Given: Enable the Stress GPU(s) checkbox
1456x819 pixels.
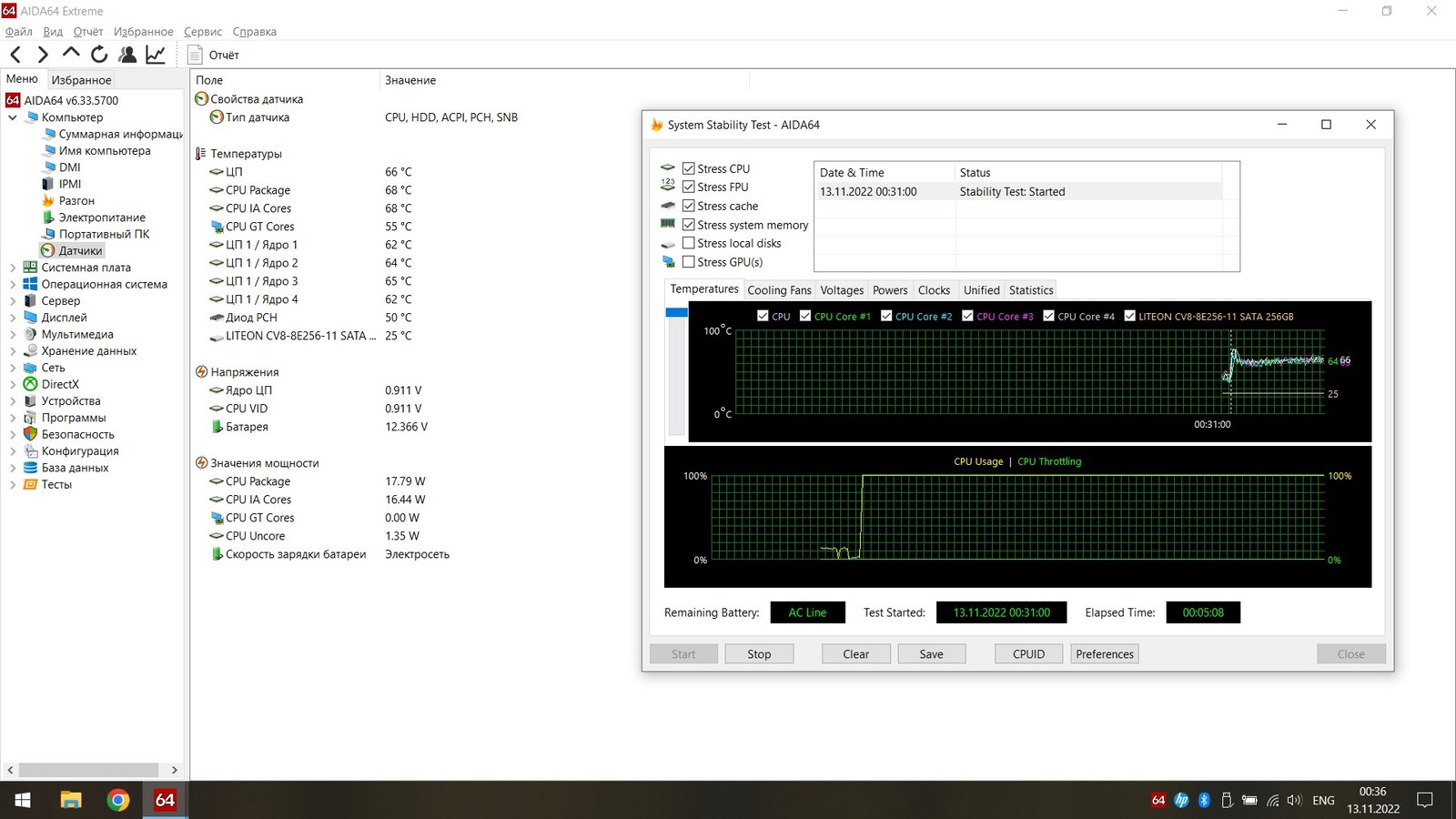Looking at the screenshot, I should click(689, 262).
